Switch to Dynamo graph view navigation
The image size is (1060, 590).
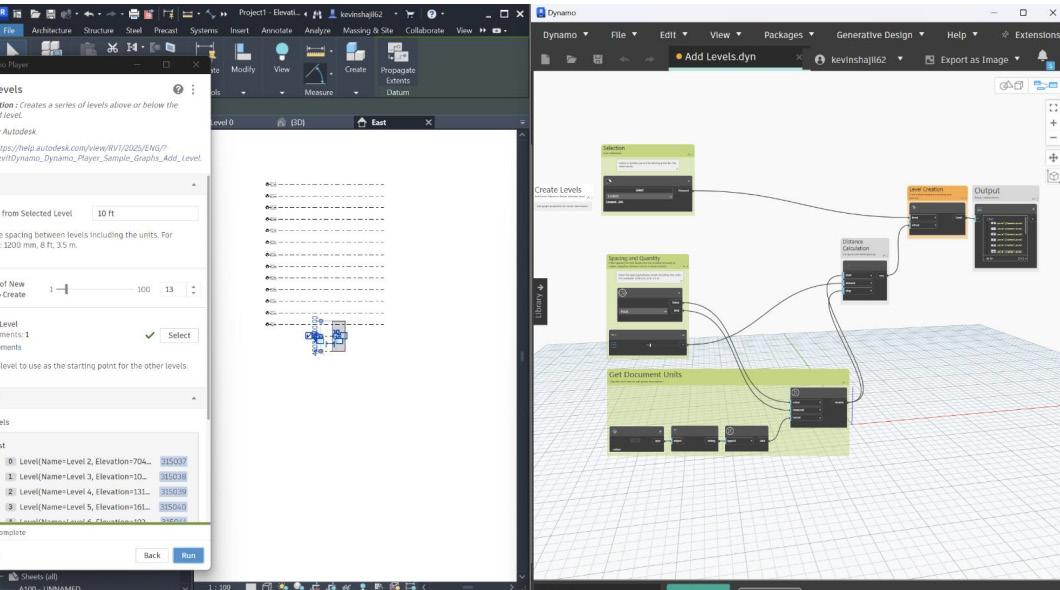point(1045,85)
